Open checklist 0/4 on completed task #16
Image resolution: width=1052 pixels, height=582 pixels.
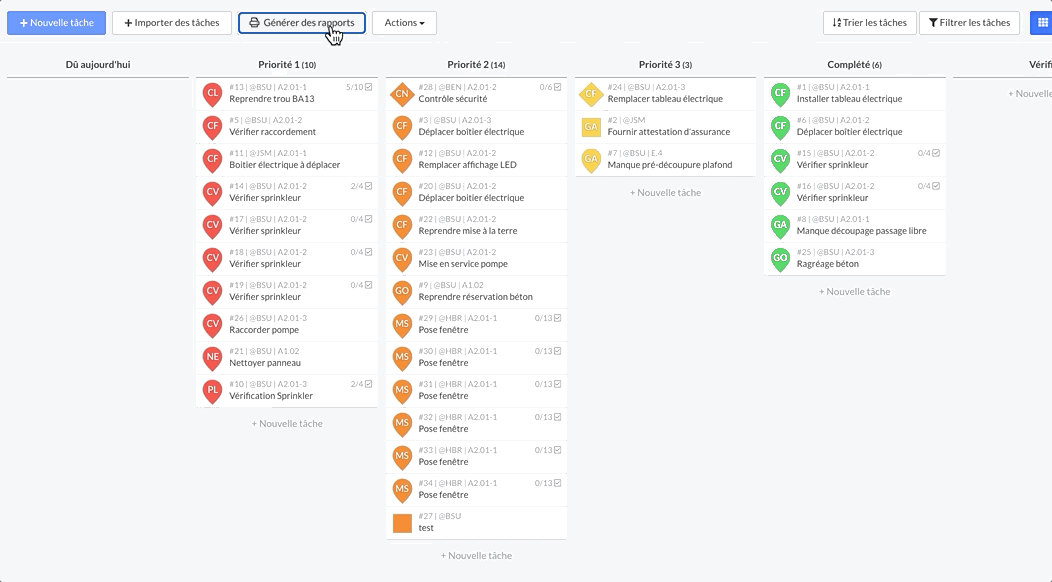(929, 186)
